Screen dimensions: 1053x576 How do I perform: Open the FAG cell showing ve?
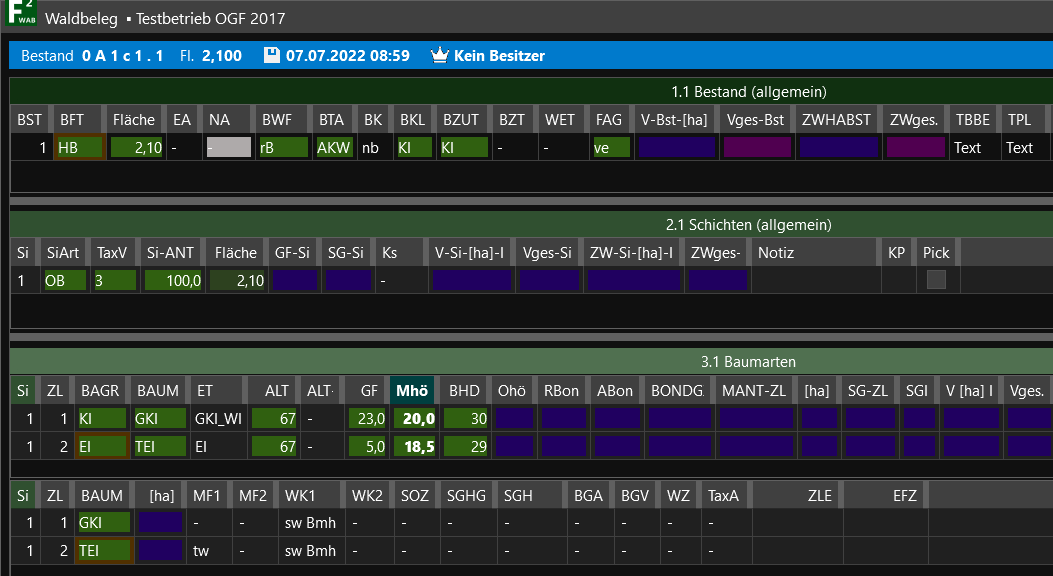(x=610, y=148)
